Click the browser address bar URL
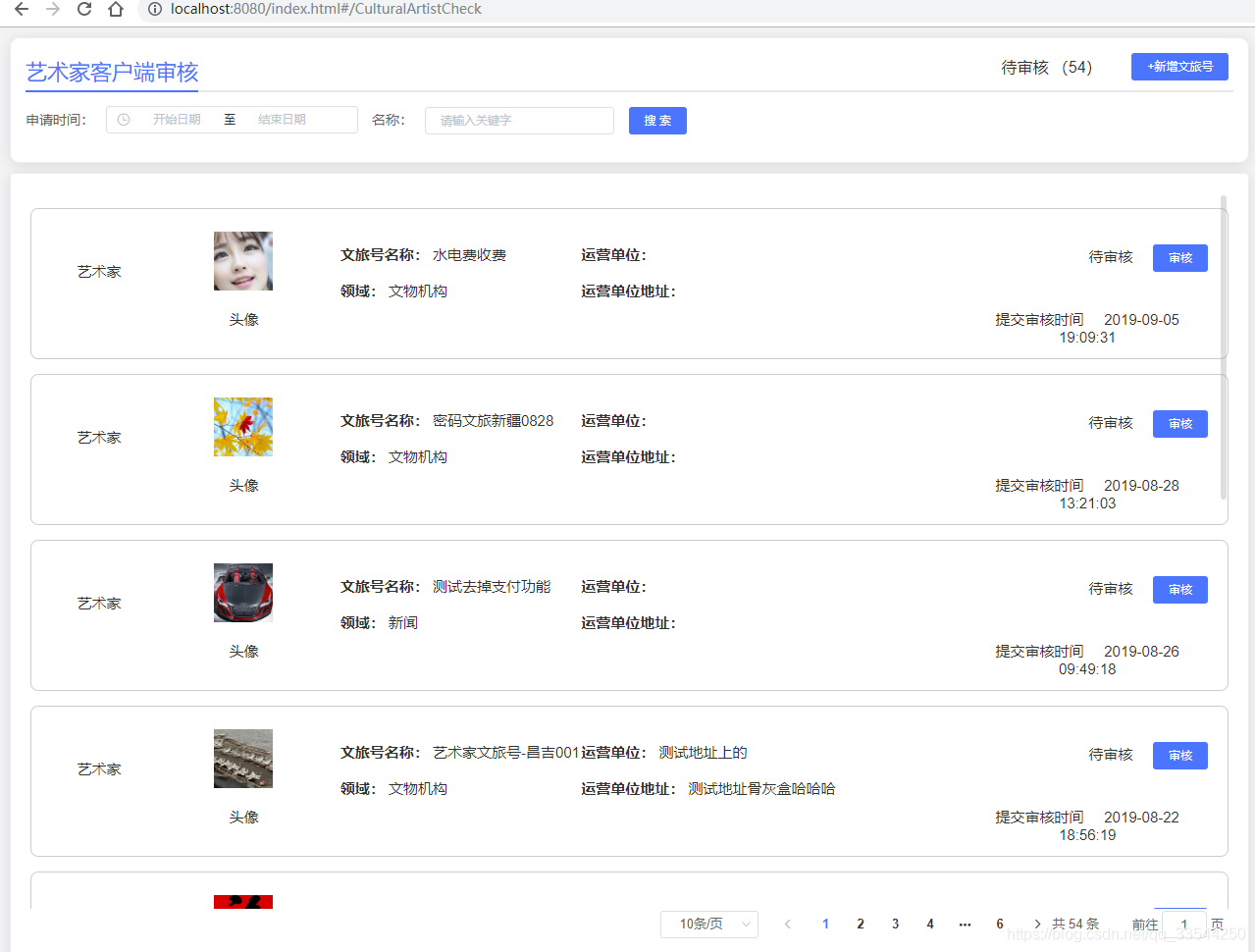 point(326,9)
